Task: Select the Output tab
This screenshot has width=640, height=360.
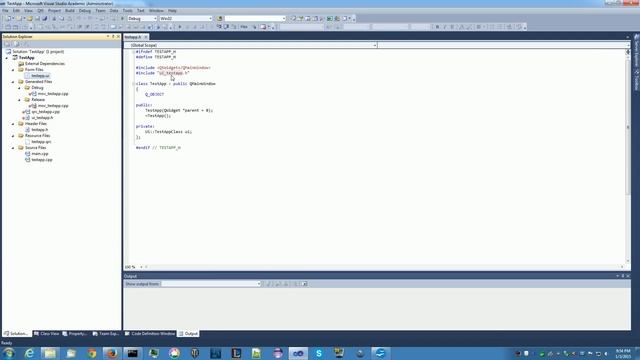Action: (188, 334)
